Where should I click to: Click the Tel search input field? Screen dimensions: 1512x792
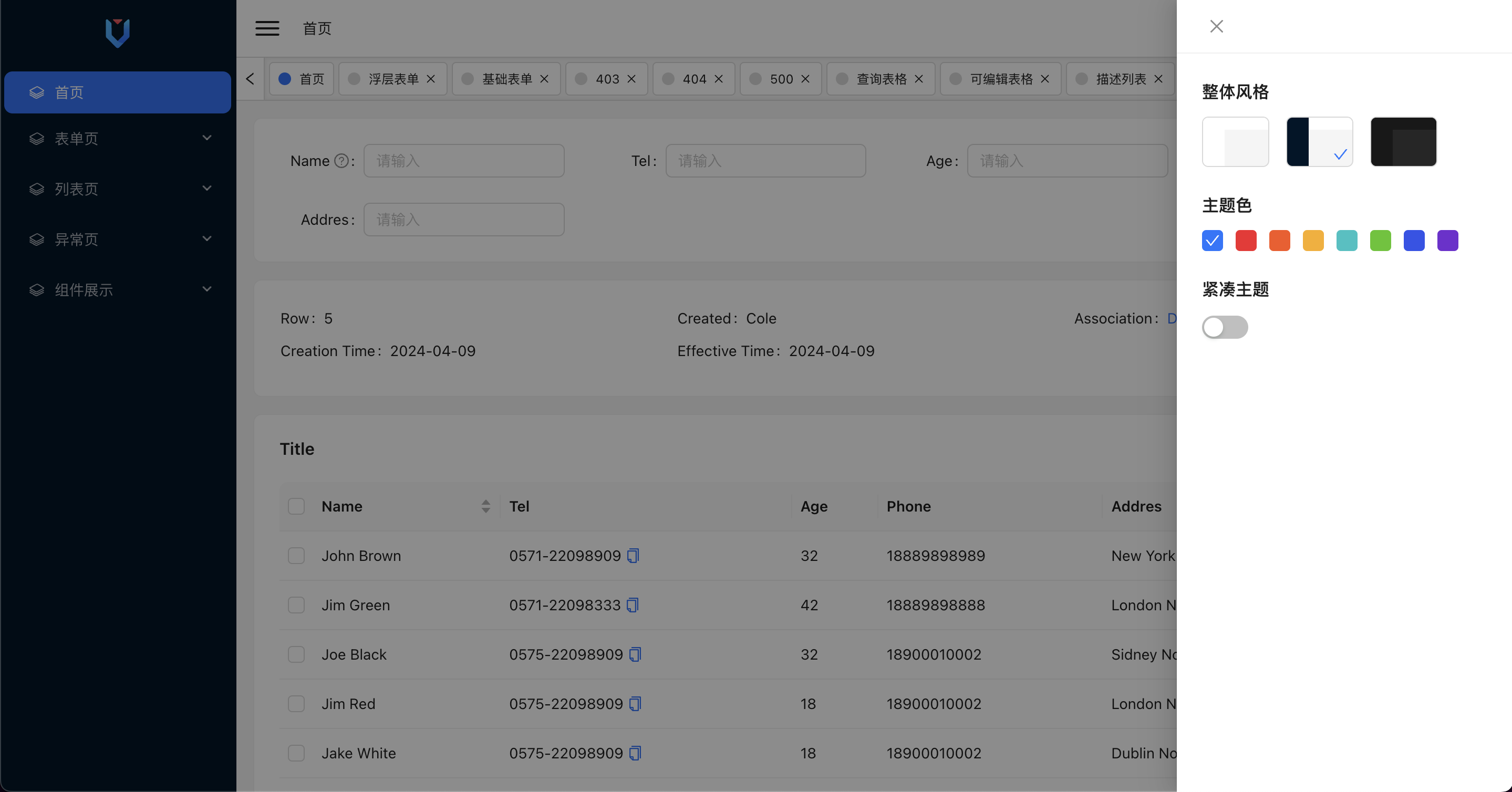tap(765, 161)
